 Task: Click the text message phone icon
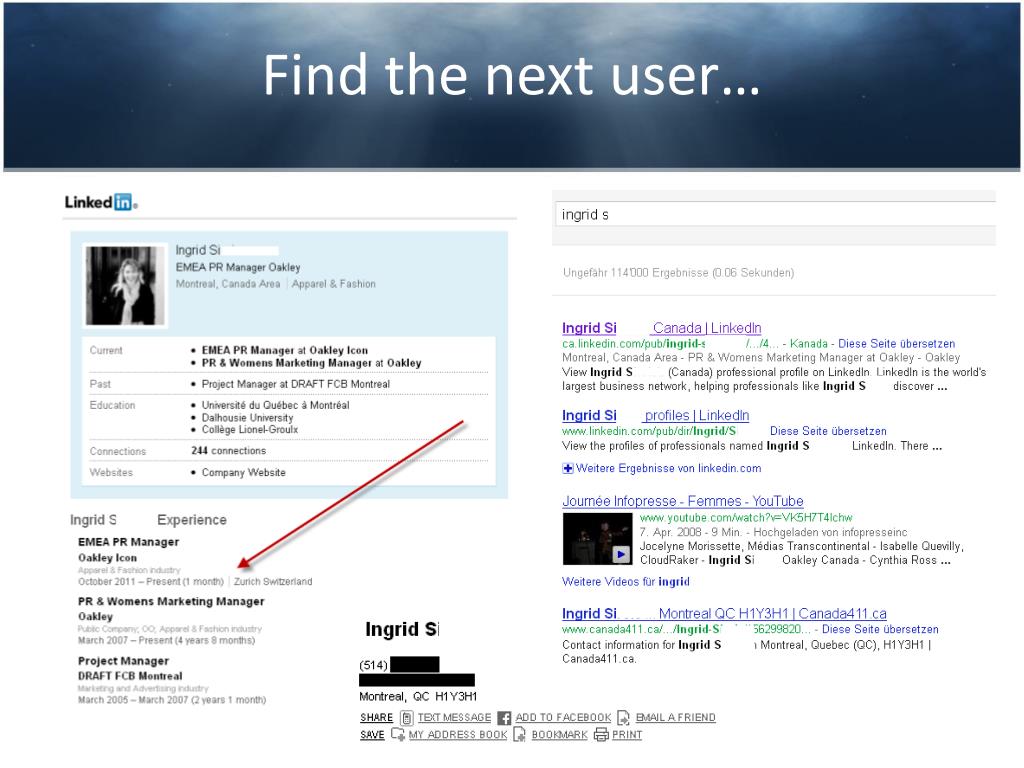pyautogui.click(x=406, y=718)
